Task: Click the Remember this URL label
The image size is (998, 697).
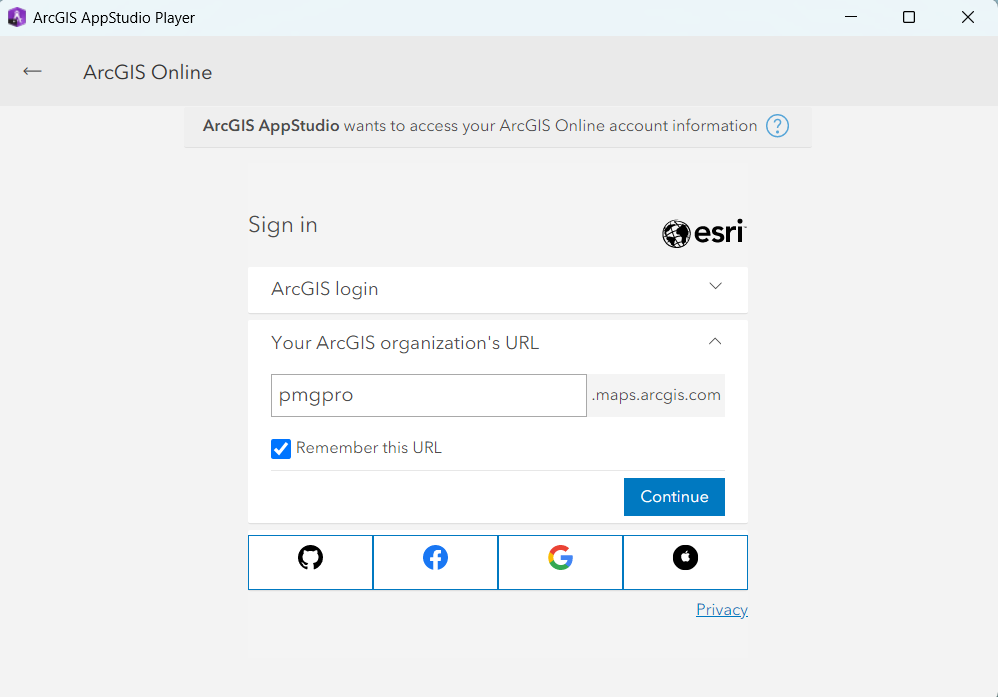Action: coord(369,447)
